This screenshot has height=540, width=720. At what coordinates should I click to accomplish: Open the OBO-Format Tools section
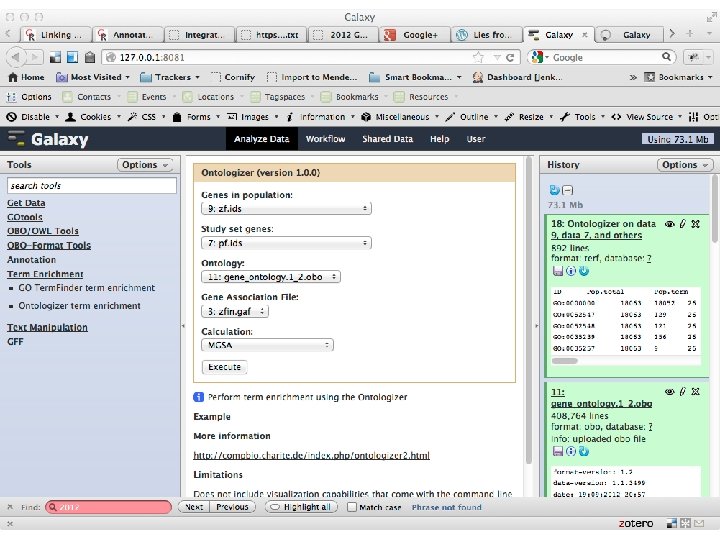coord(49,246)
